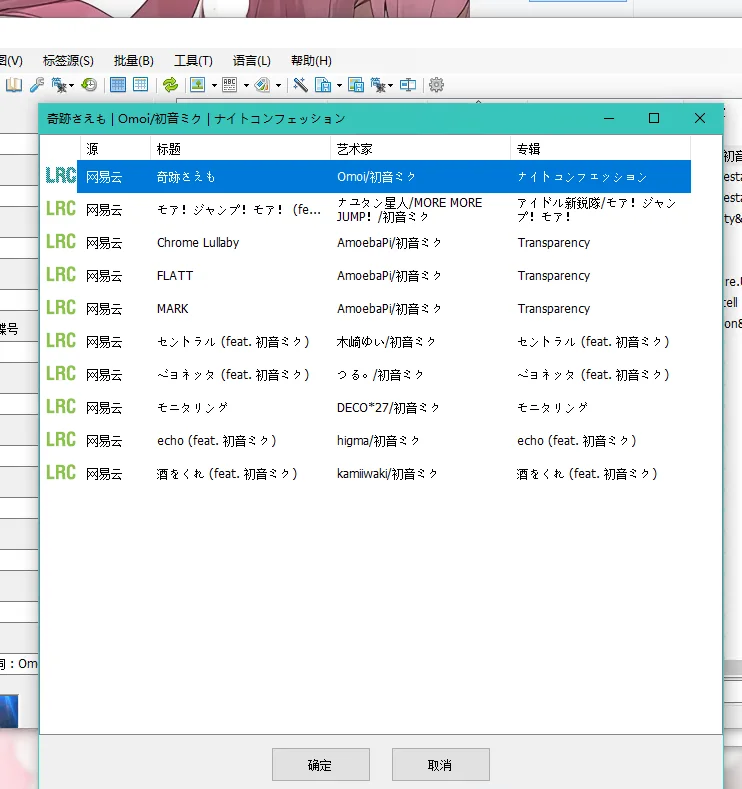Click the Chinese conversion icon beside rename icon
The height and width of the screenshot is (789, 742).
(378, 85)
